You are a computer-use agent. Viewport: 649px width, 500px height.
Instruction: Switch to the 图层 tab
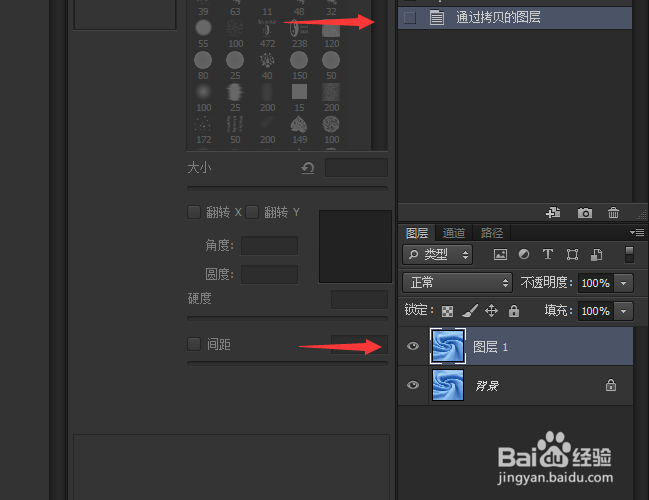[417, 233]
